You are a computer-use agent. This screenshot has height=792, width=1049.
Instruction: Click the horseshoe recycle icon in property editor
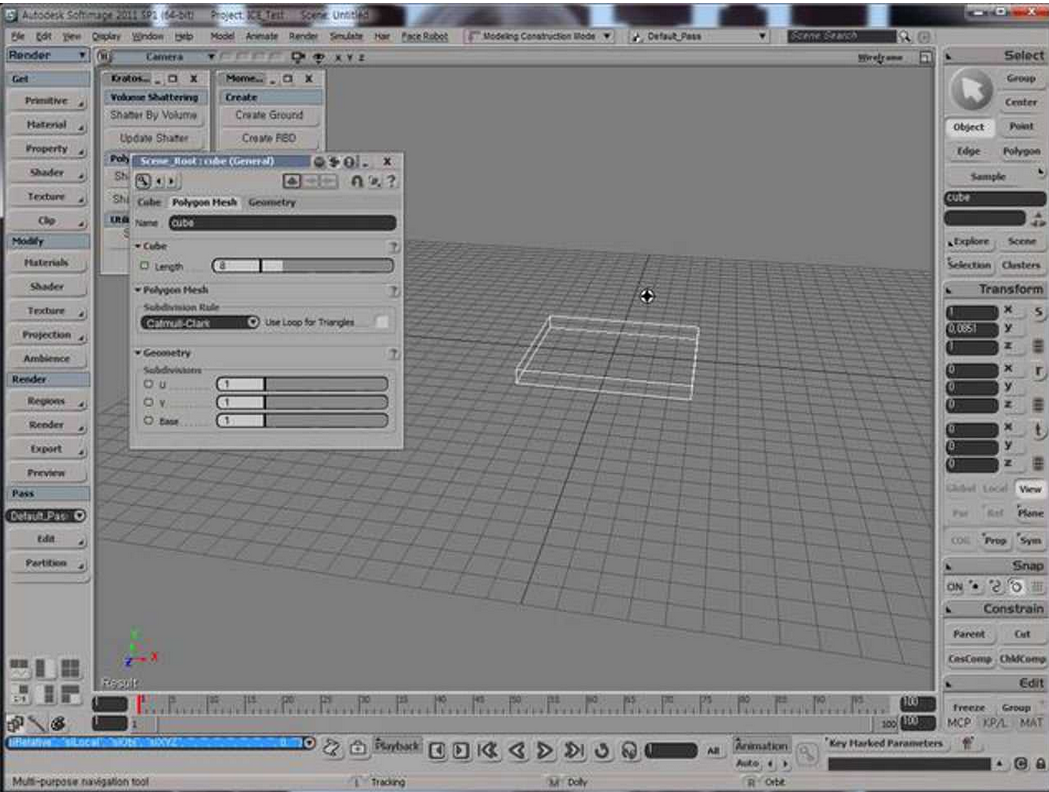pos(357,181)
